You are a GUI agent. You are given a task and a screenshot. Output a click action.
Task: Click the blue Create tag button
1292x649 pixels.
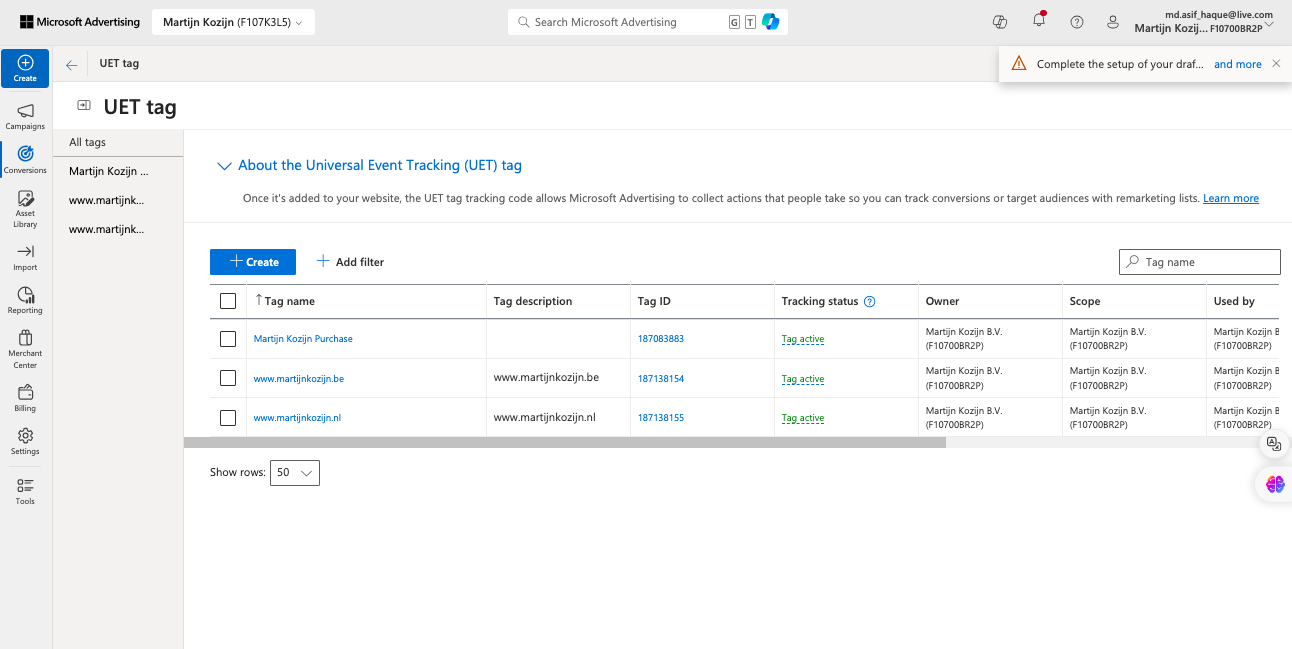pos(253,262)
